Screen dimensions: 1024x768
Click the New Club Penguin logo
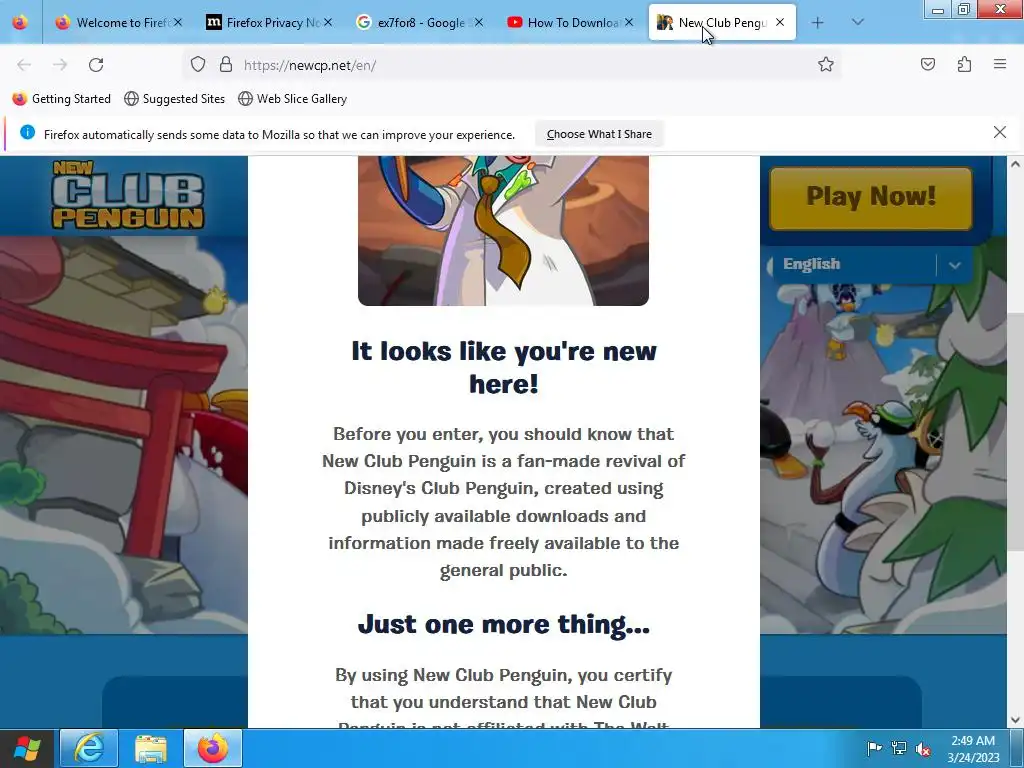[x=128, y=195]
